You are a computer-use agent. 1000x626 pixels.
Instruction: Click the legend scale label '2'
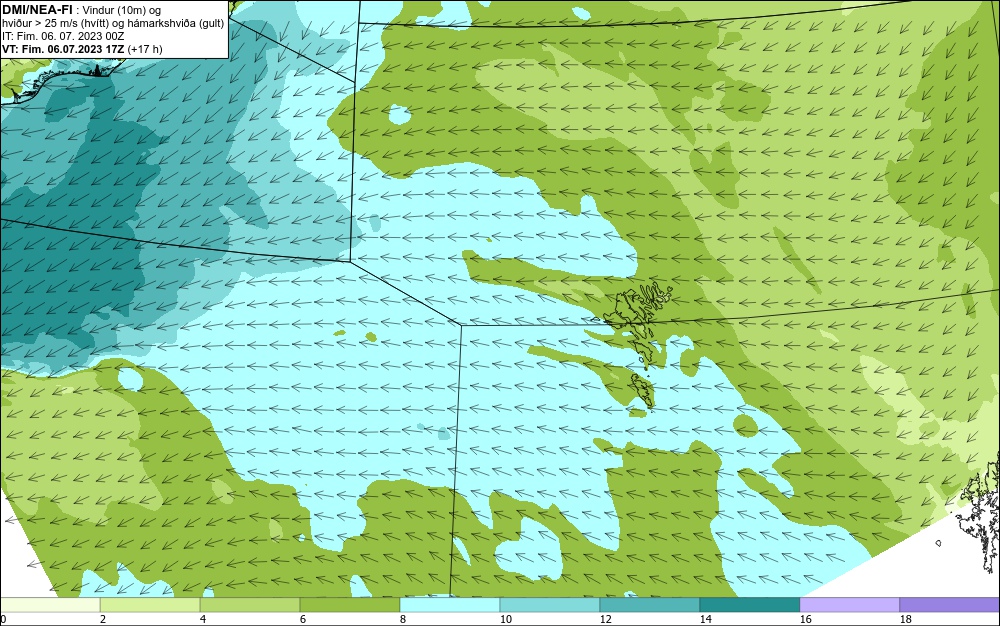103,619
